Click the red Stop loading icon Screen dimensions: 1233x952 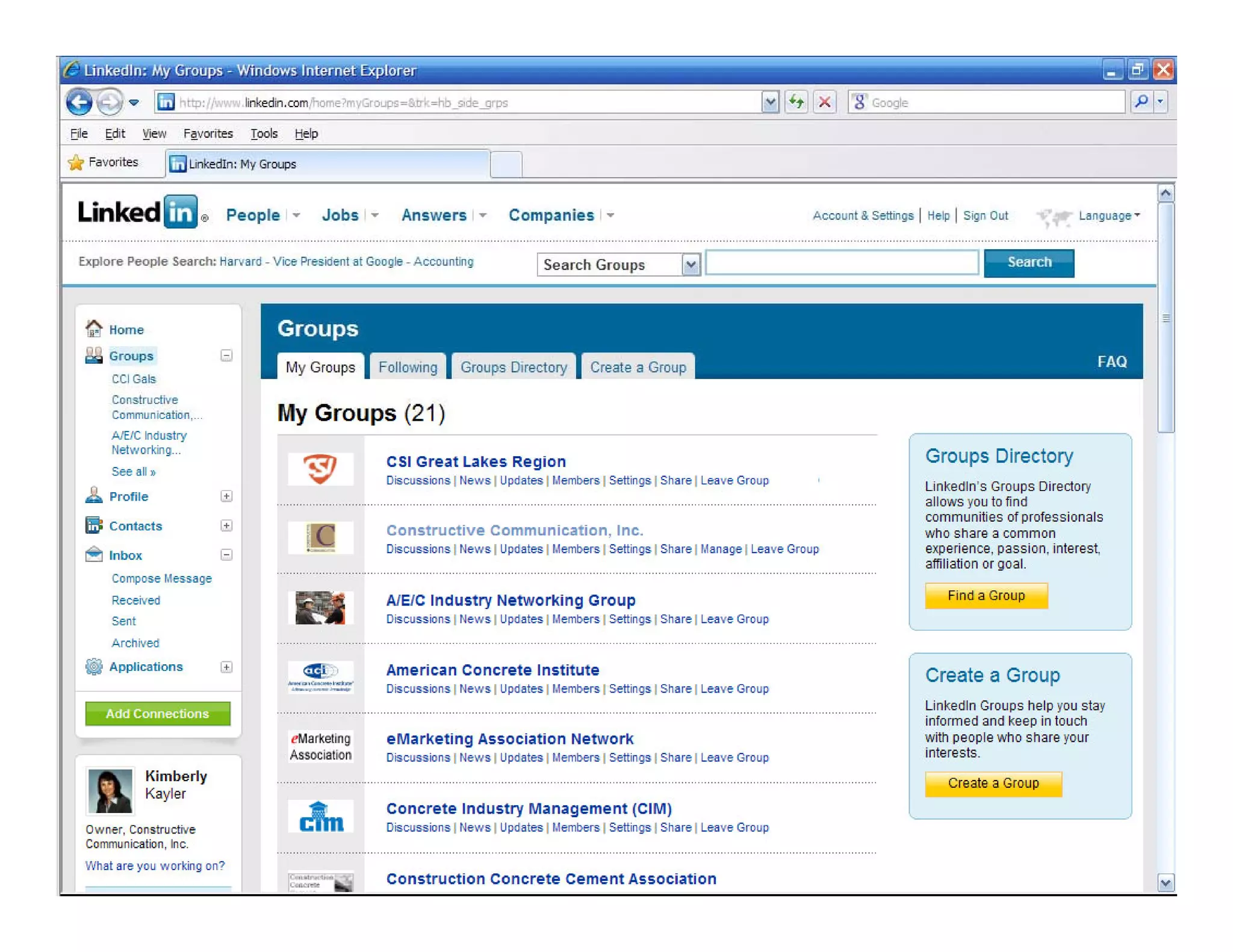point(824,102)
